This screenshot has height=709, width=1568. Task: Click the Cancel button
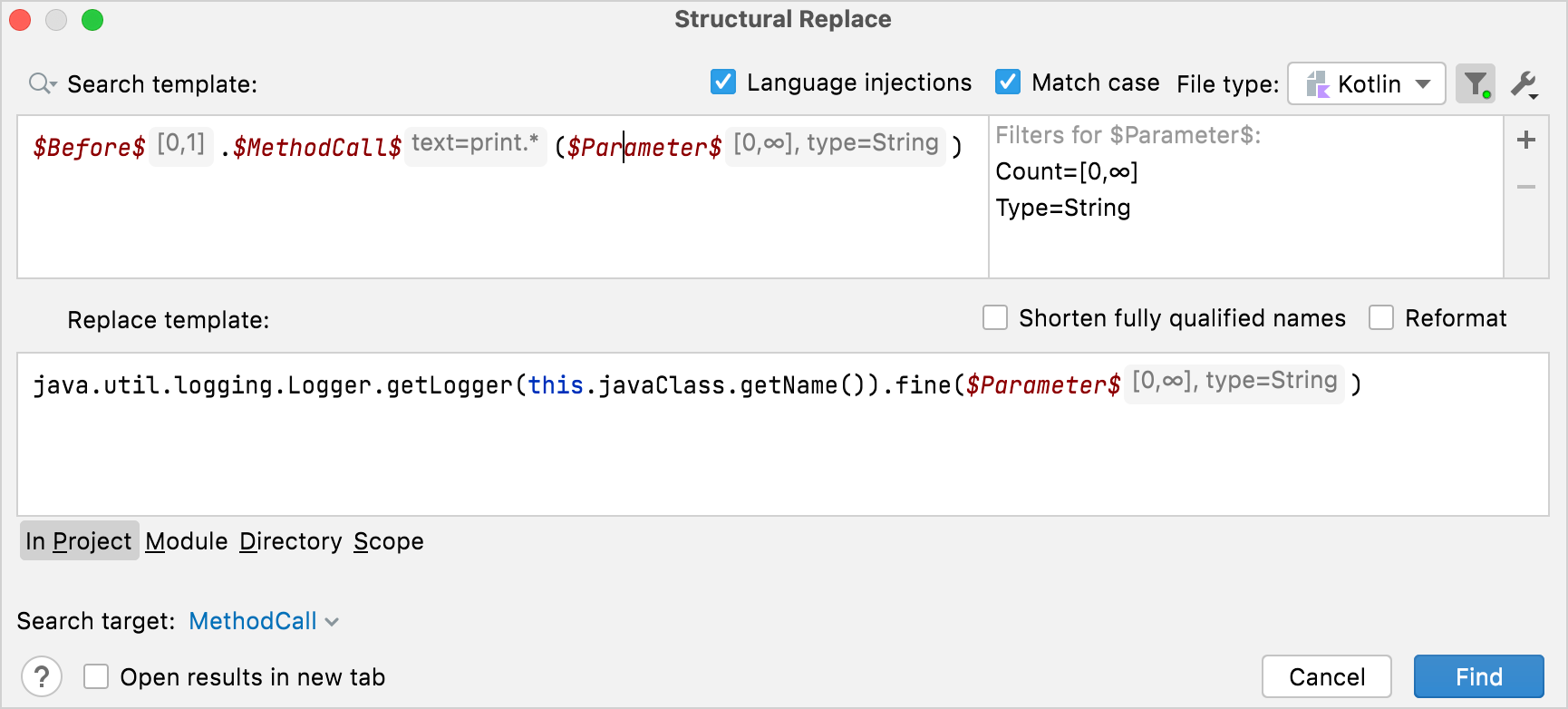pos(1327,676)
